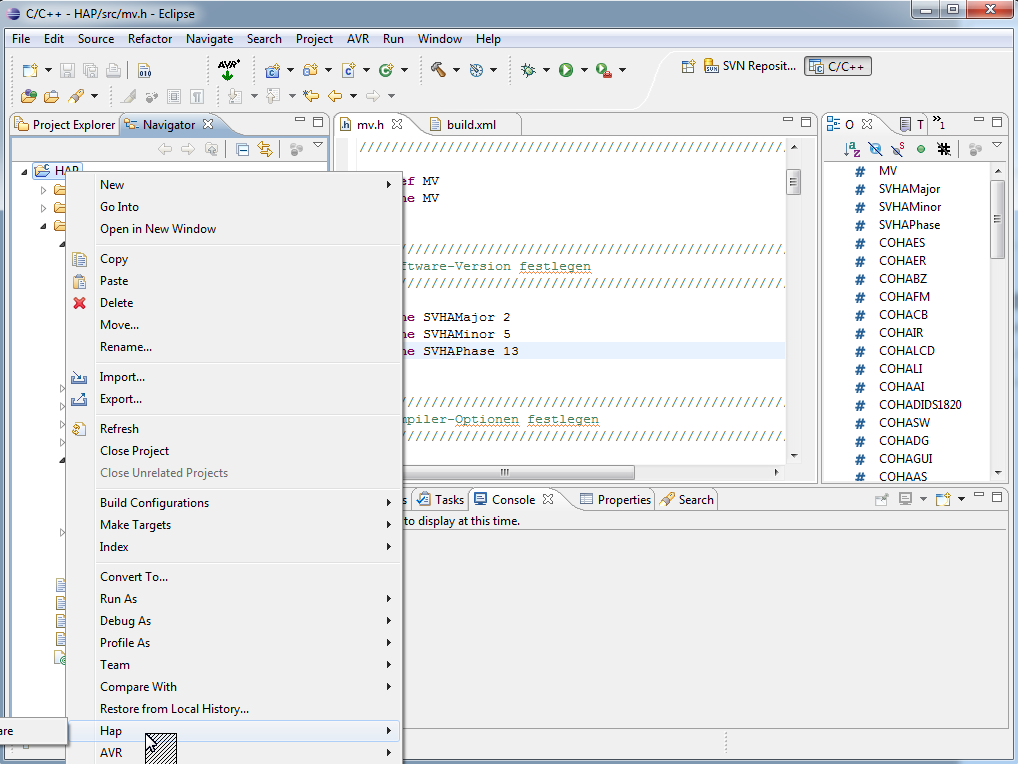Screen dimensions: 1018x764
Task: Click the new C/C++ project icon
Action: [x=273, y=70]
